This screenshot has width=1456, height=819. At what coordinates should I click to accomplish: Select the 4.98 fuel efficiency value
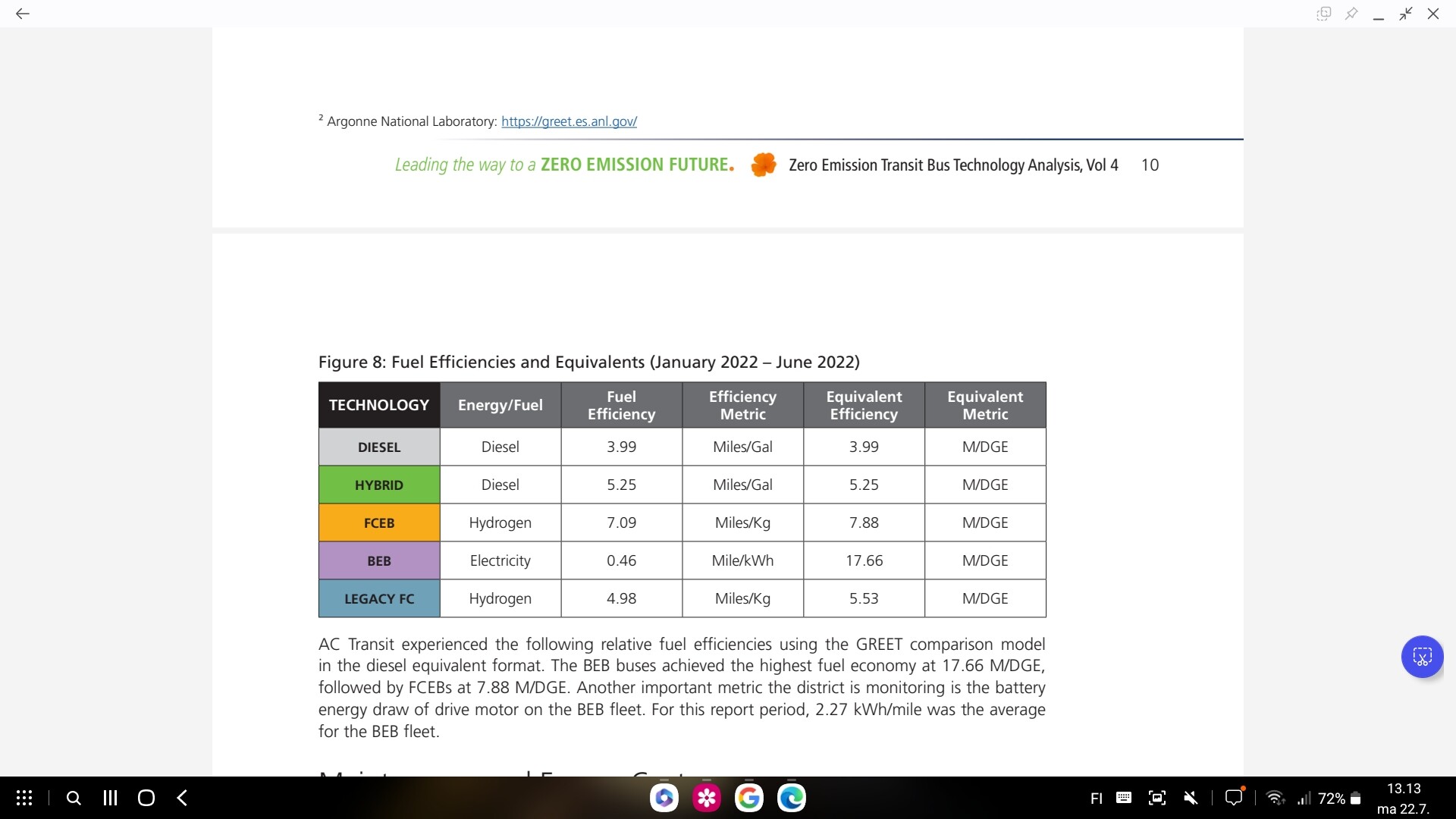(622, 598)
